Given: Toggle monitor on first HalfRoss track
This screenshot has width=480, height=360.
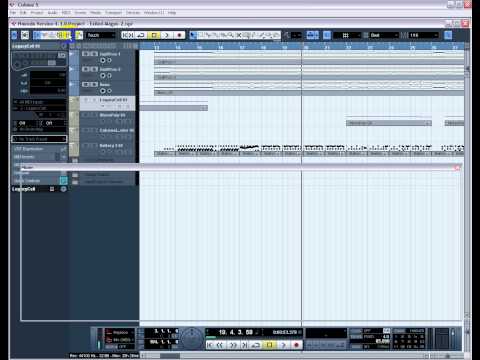Looking at the screenshot, I should 109,60.
